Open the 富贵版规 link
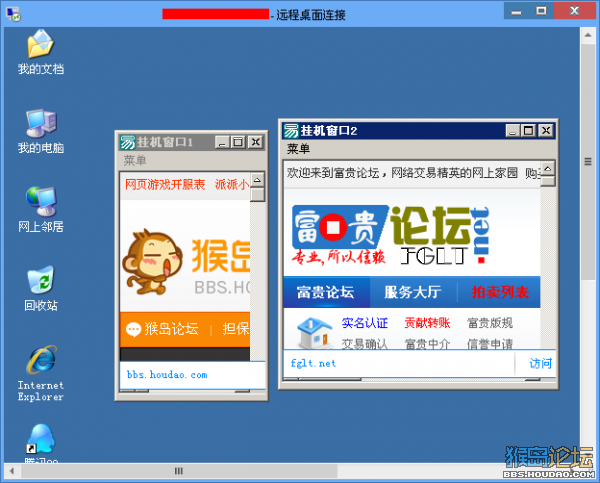Image resolution: width=600 pixels, height=483 pixels. click(490, 323)
